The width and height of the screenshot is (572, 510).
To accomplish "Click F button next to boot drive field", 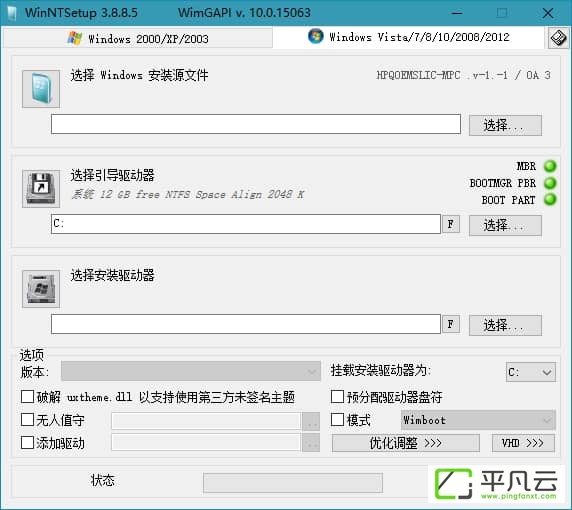I will 451,224.
